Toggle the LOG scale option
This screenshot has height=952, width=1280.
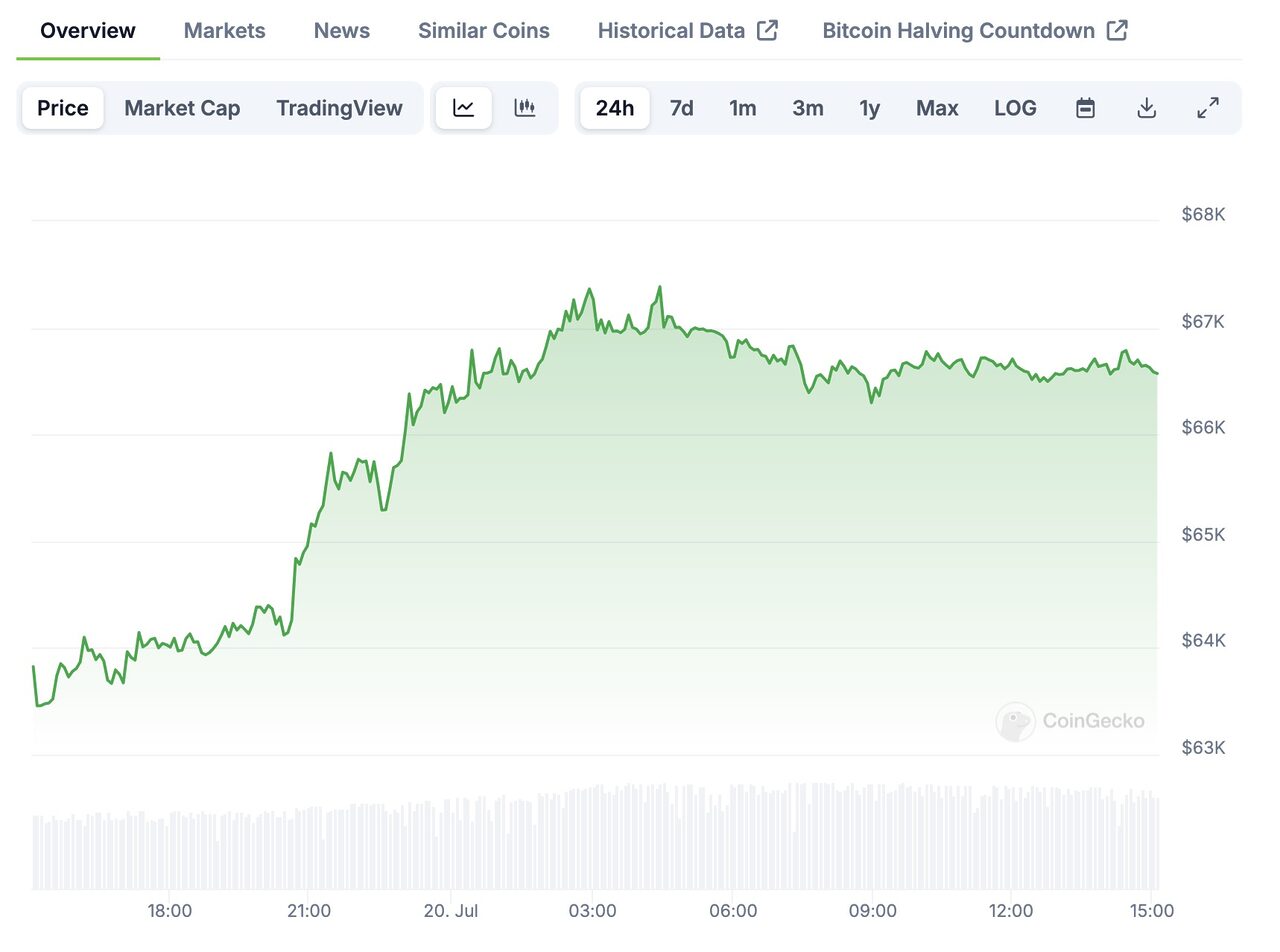[x=1015, y=108]
